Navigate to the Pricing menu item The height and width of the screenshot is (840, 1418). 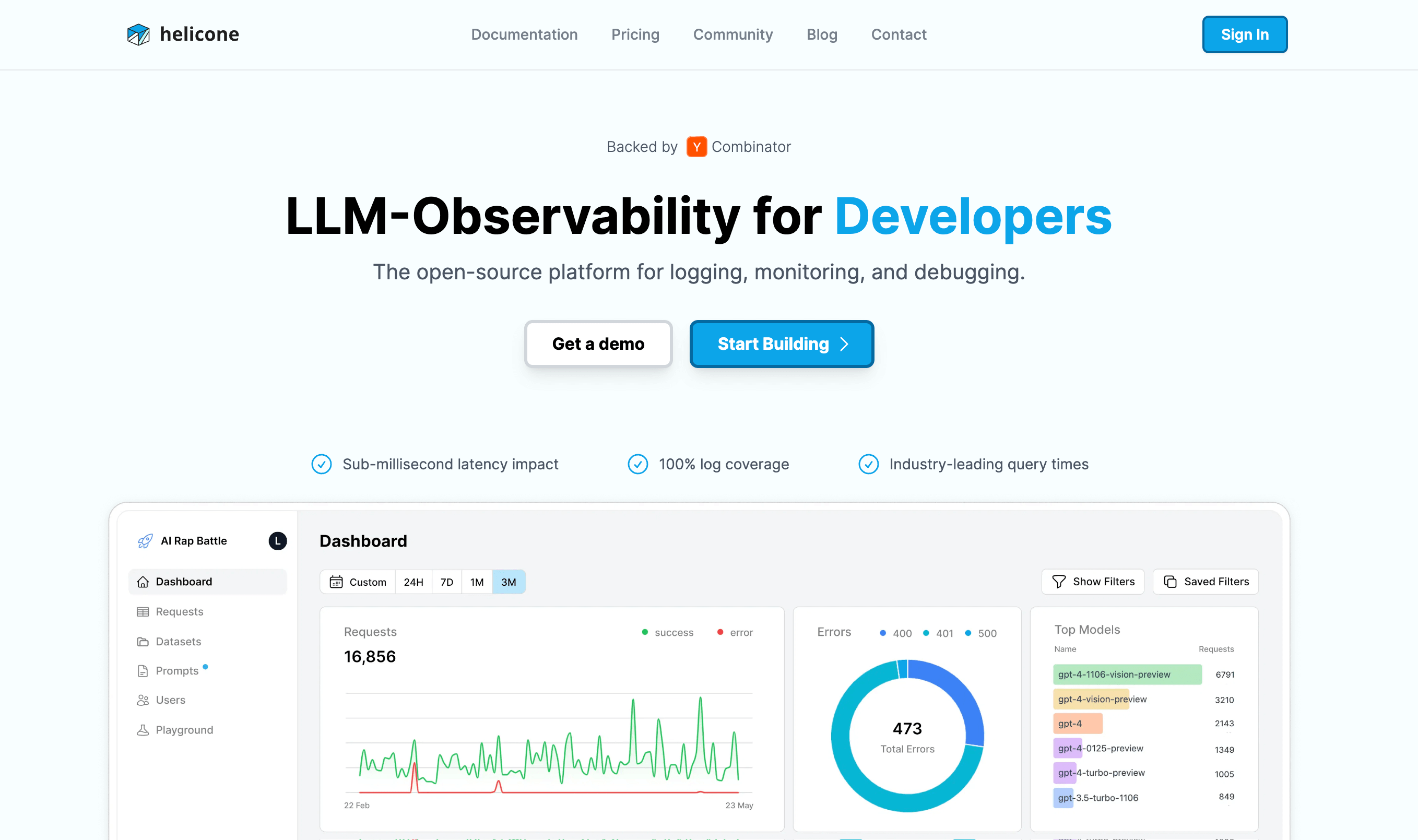[x=635, y=34]
